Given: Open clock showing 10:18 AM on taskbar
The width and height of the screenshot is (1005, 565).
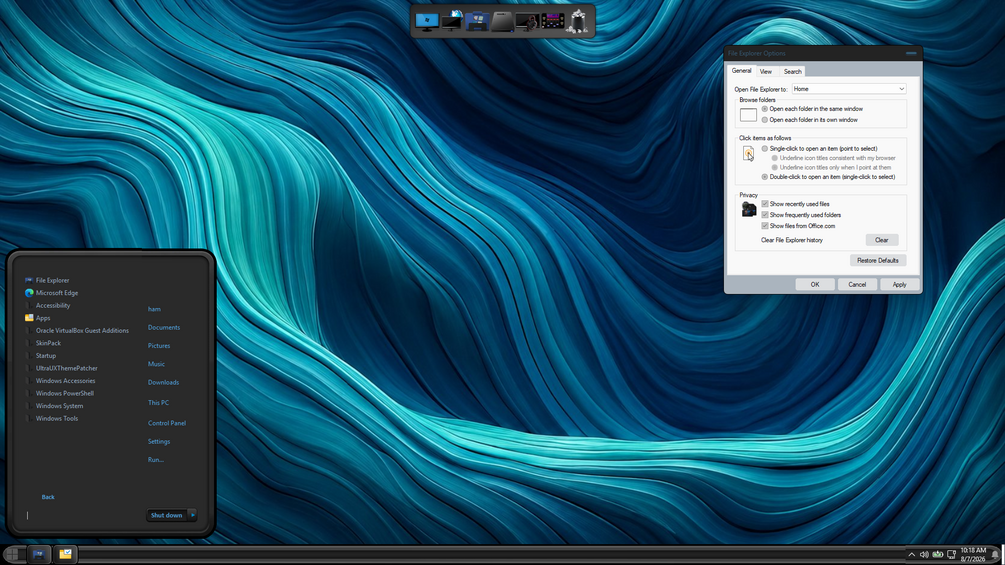Looking at the screenshot, I should 973,555.
